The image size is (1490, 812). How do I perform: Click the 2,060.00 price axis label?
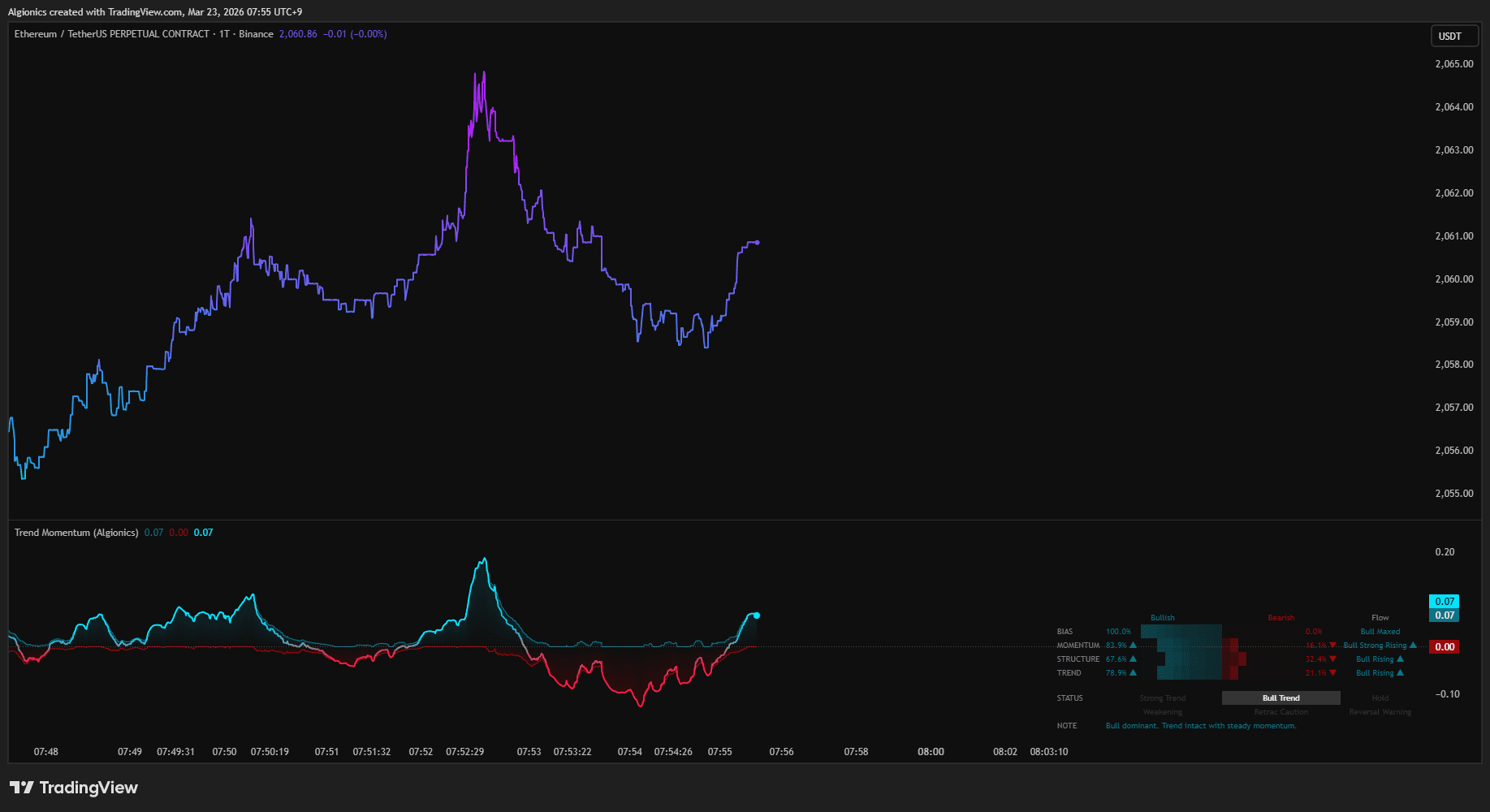1454,279
